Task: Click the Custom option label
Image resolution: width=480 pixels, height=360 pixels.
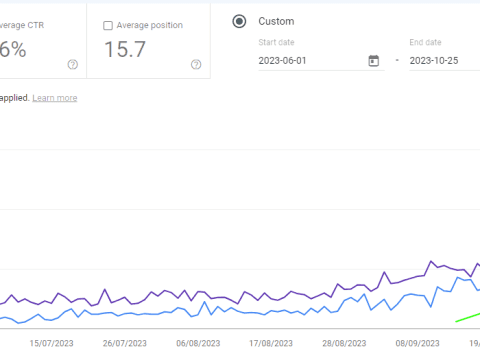Action: point(276,21)
